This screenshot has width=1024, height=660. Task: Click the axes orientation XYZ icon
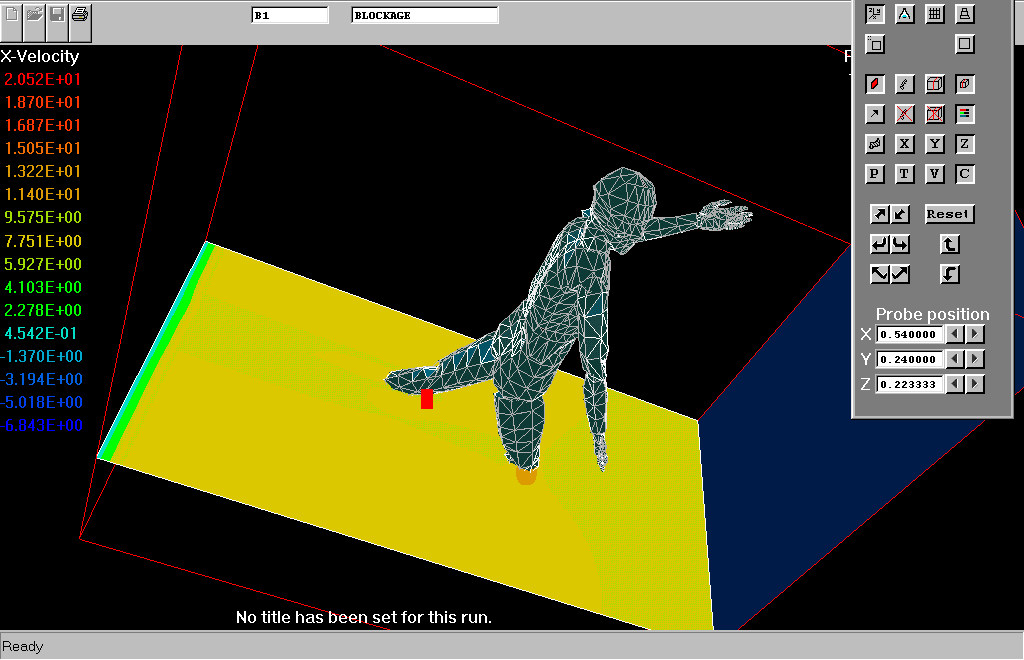[x=875, y=14]
